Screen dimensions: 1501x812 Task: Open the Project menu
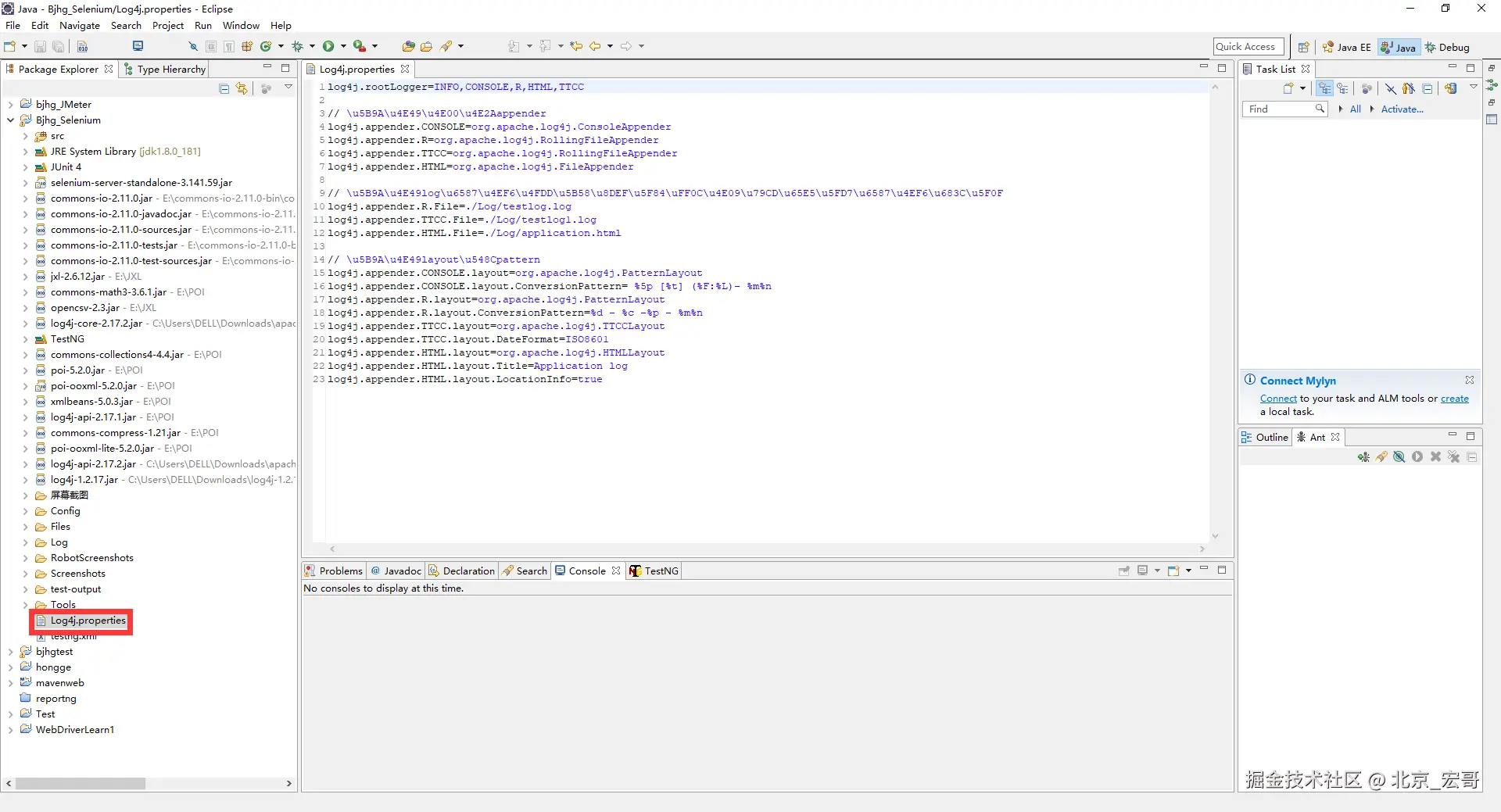pyautogui.click(x=168, y=26)
